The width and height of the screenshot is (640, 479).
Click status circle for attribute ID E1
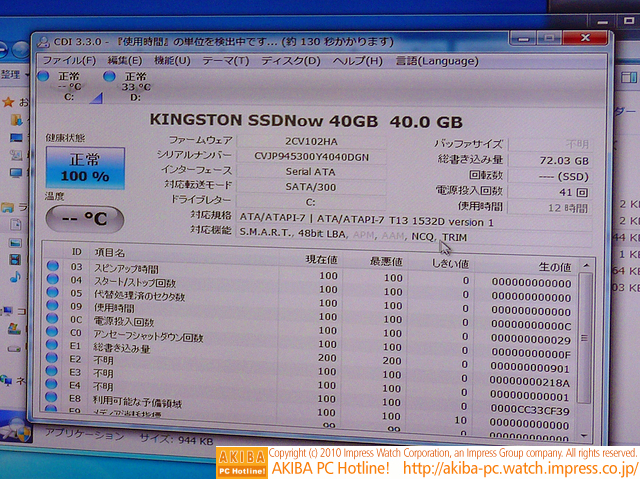pos(53,349)
